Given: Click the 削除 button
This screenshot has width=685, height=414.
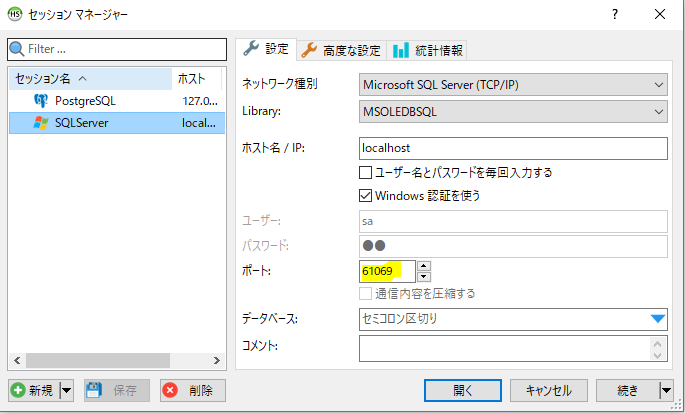Looking at the screenshot, I should (x=193, y=390).
